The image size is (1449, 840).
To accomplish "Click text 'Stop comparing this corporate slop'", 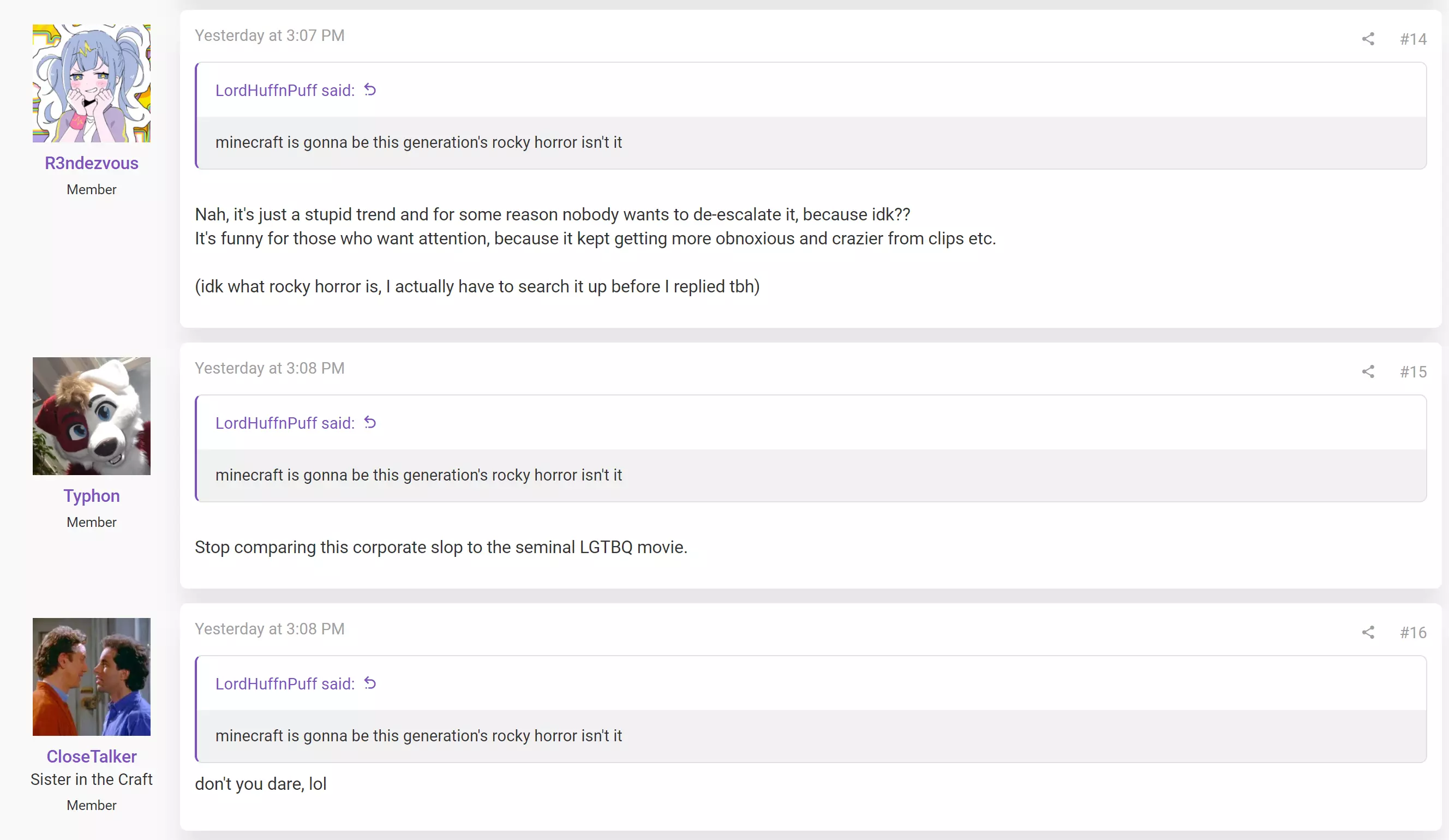I will tap(330, 547).
